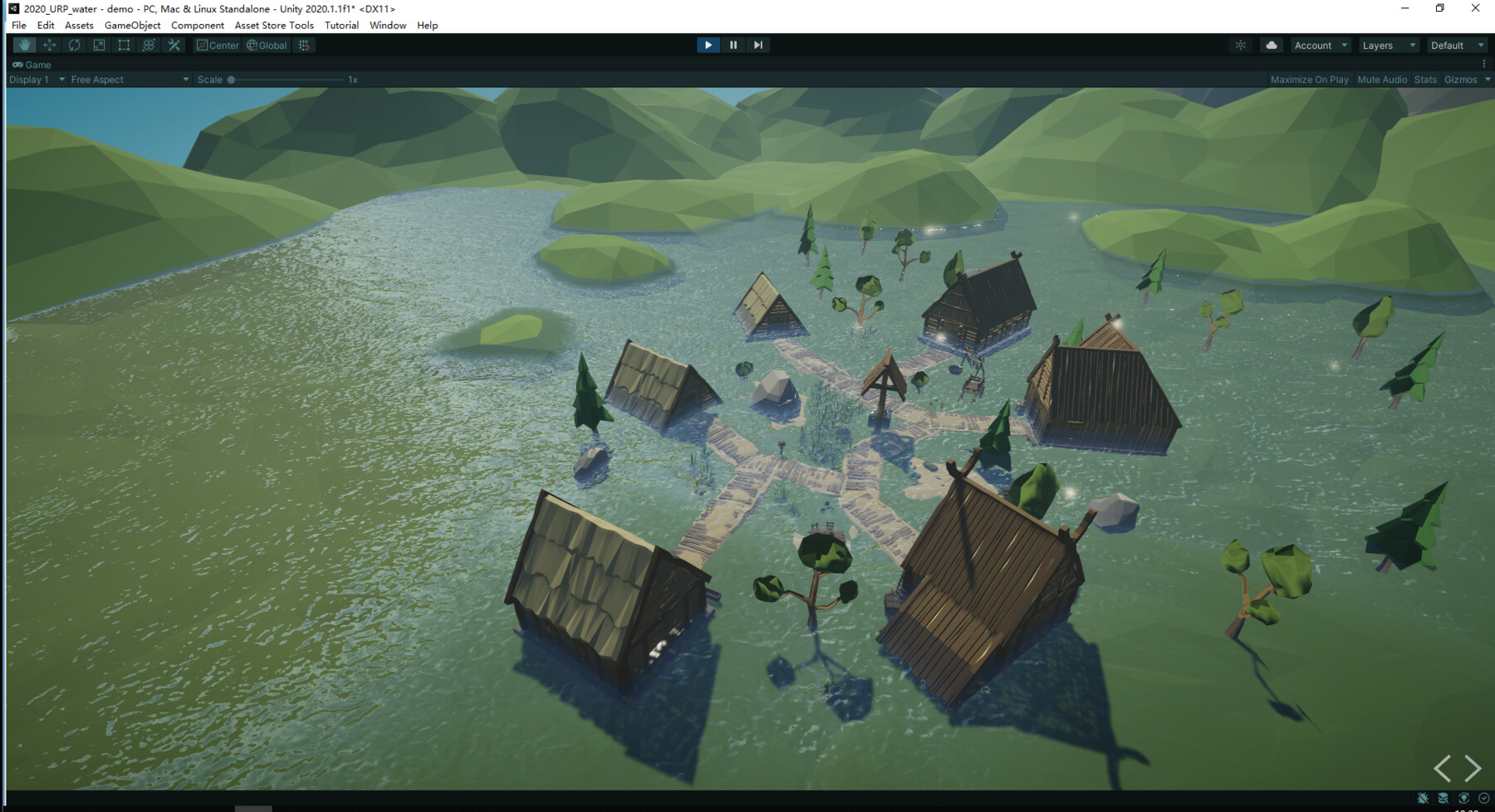
Task: Open the Asset Store Tools menu
Action: 274,25
